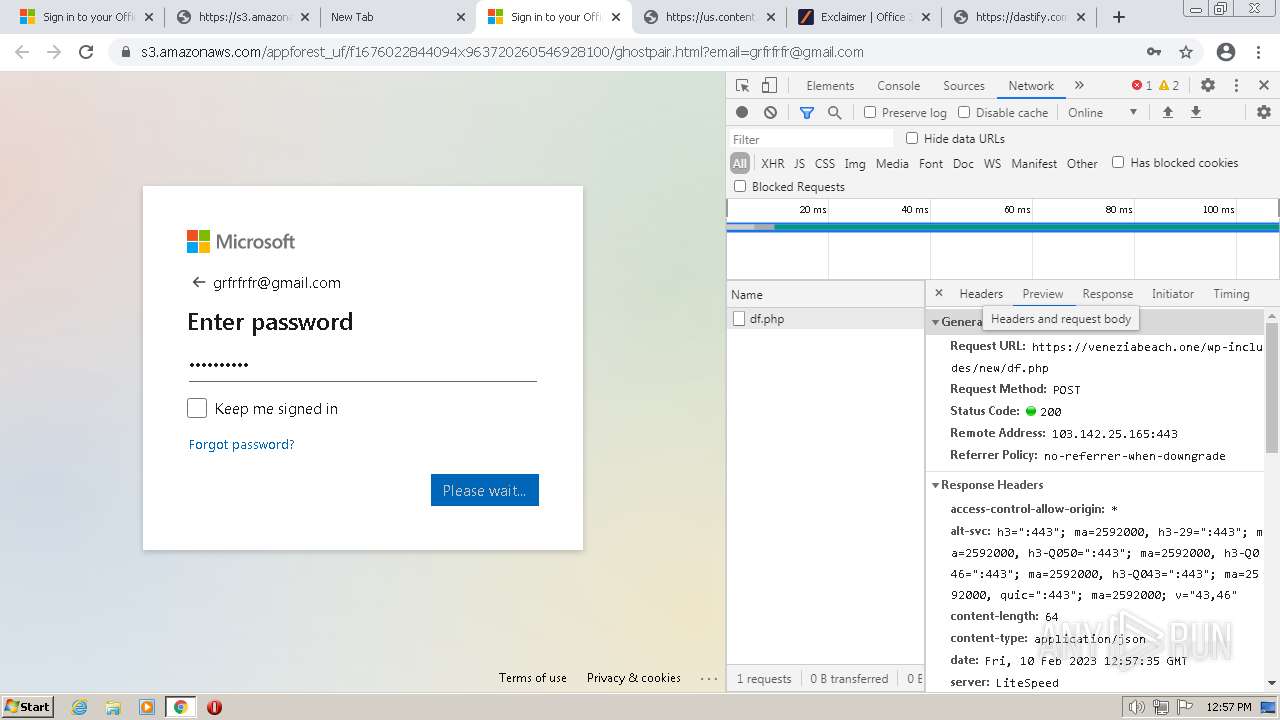Click in the password field

pos(362,365)
